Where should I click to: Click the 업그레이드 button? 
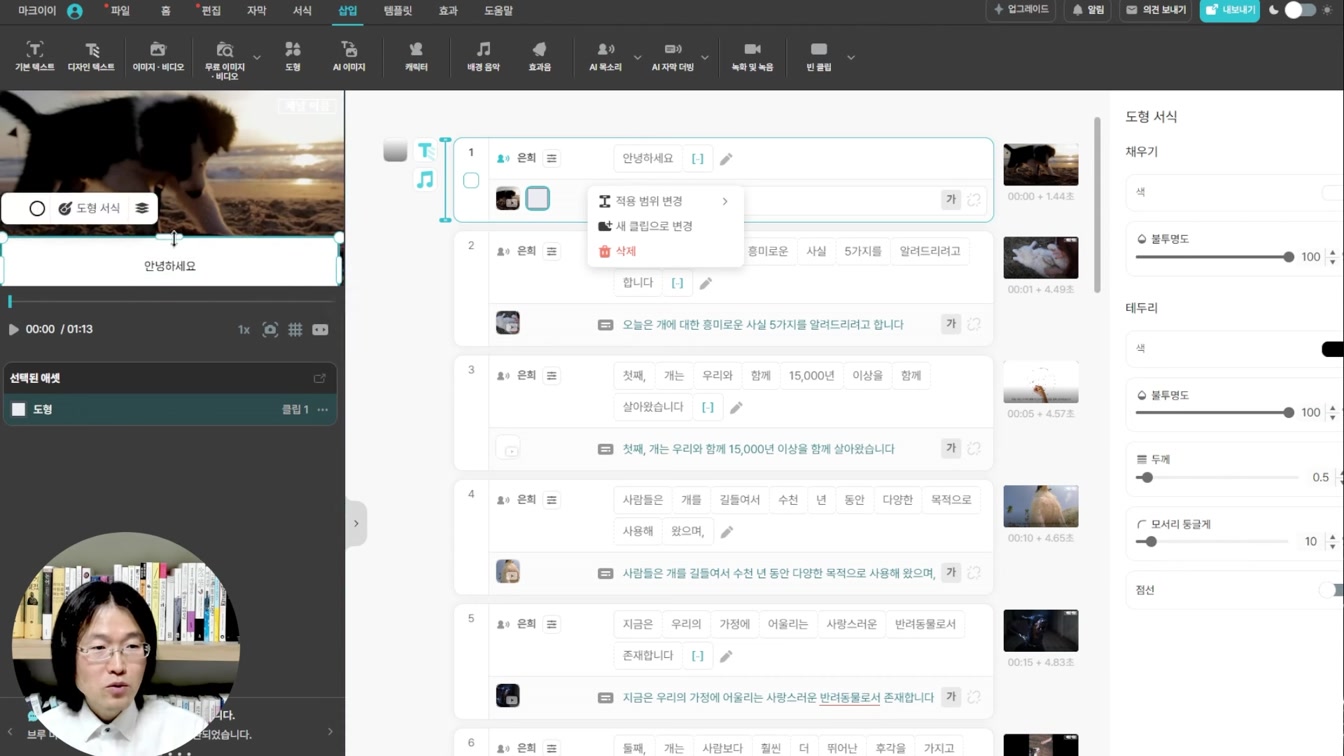pos(1021,10)
